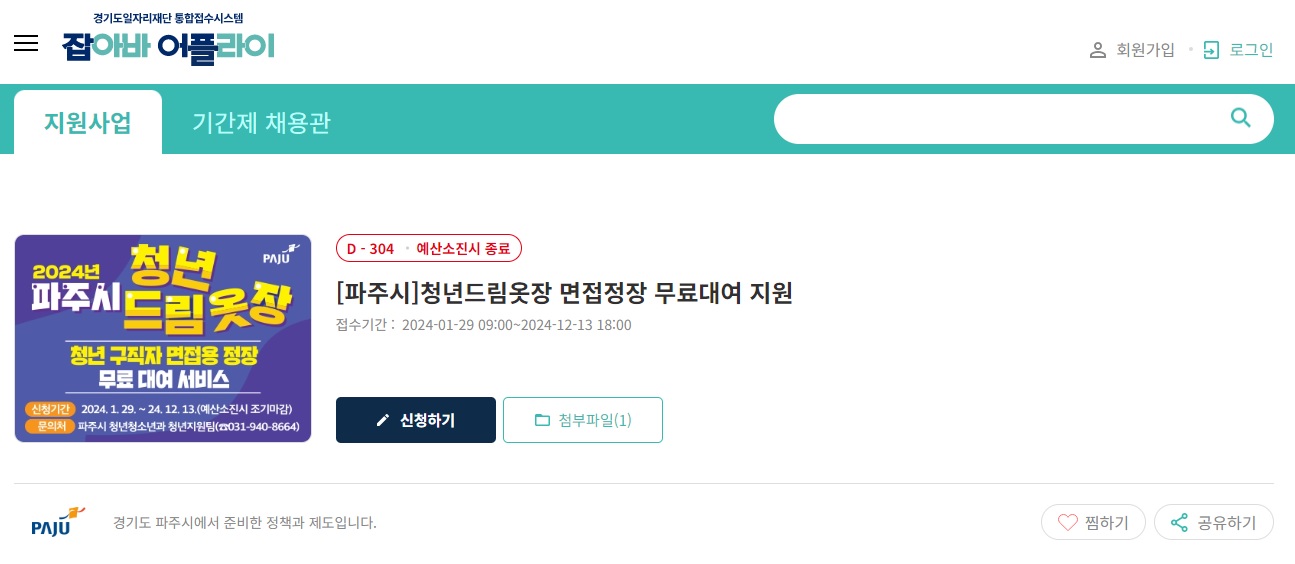Click the 공유하기 share button
Viewport: 1295px width, 564px height.
[x=1214, y=522]
